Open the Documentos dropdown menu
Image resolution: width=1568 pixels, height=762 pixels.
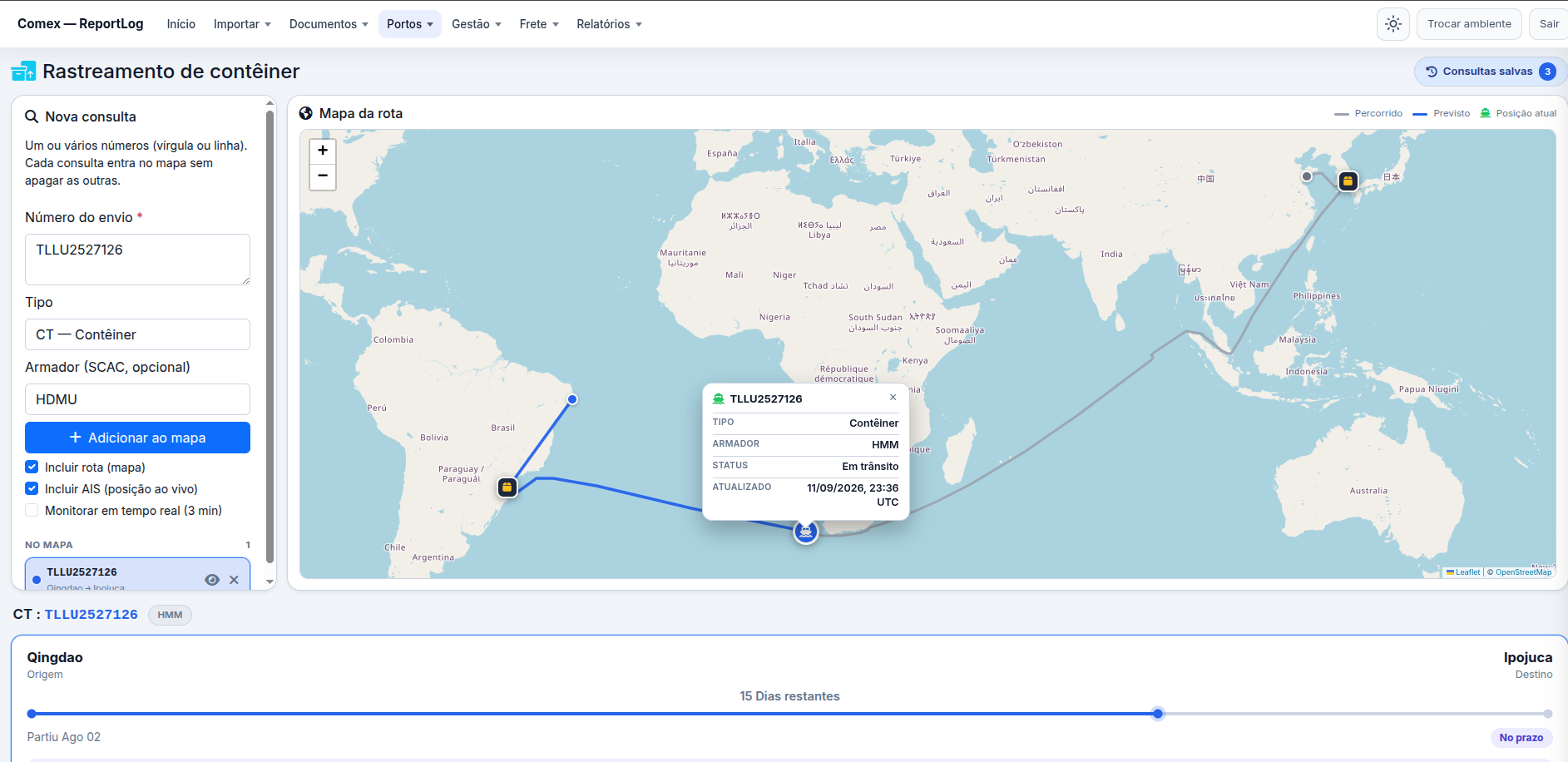329,24
